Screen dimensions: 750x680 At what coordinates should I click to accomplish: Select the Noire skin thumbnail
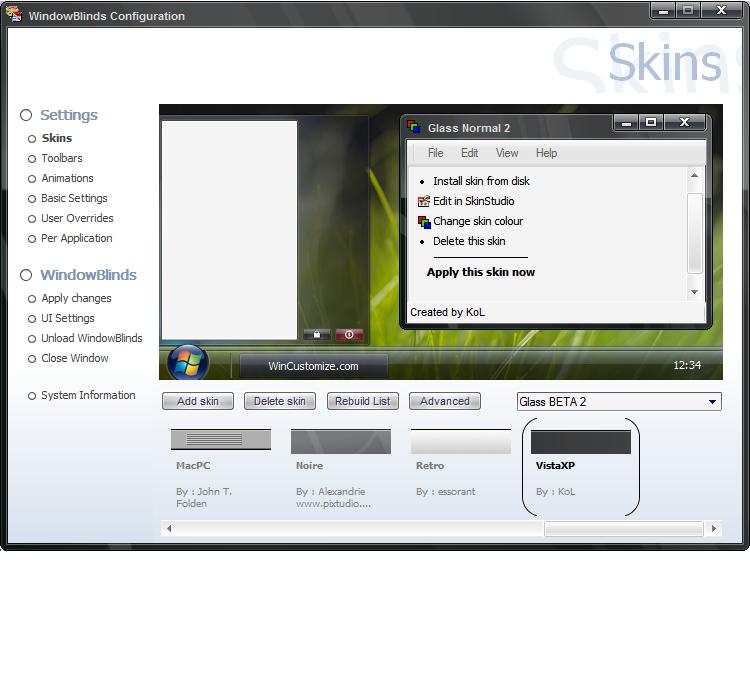[x=341, y=441]
